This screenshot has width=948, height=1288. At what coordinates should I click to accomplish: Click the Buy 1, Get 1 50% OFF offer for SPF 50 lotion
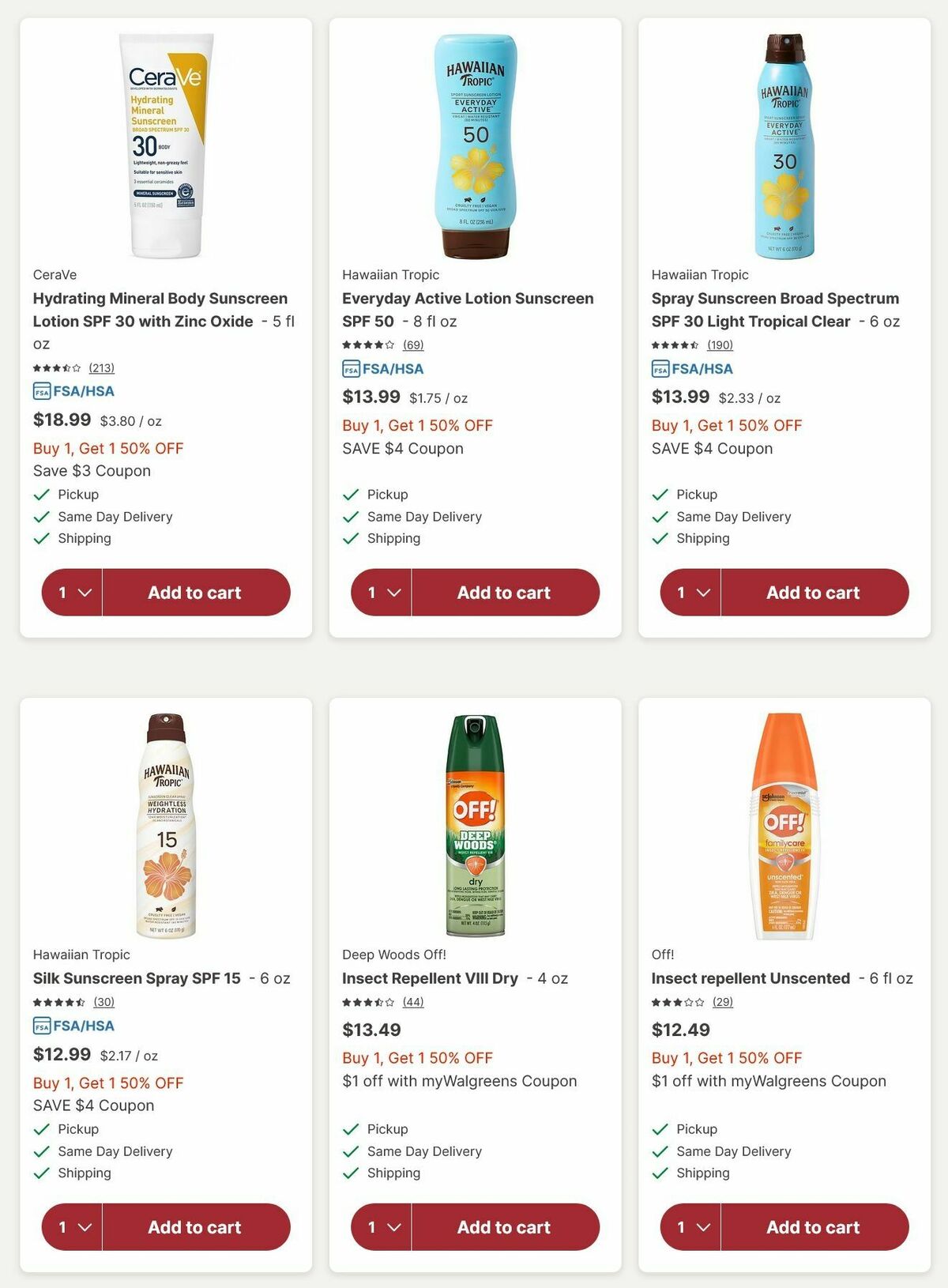pyautogui.click(x=416, y=425)
